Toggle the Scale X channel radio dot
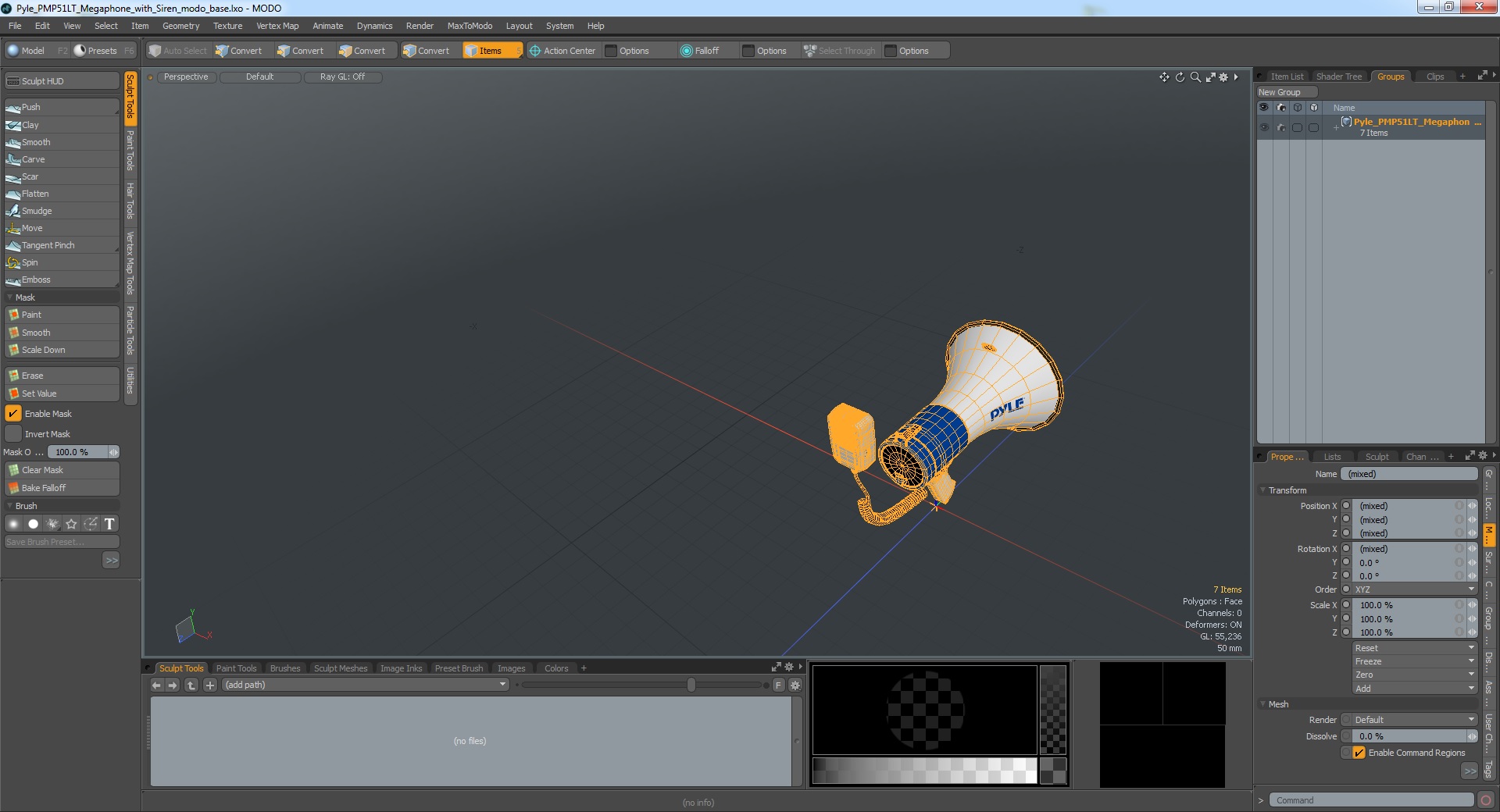 (1346, 605)
